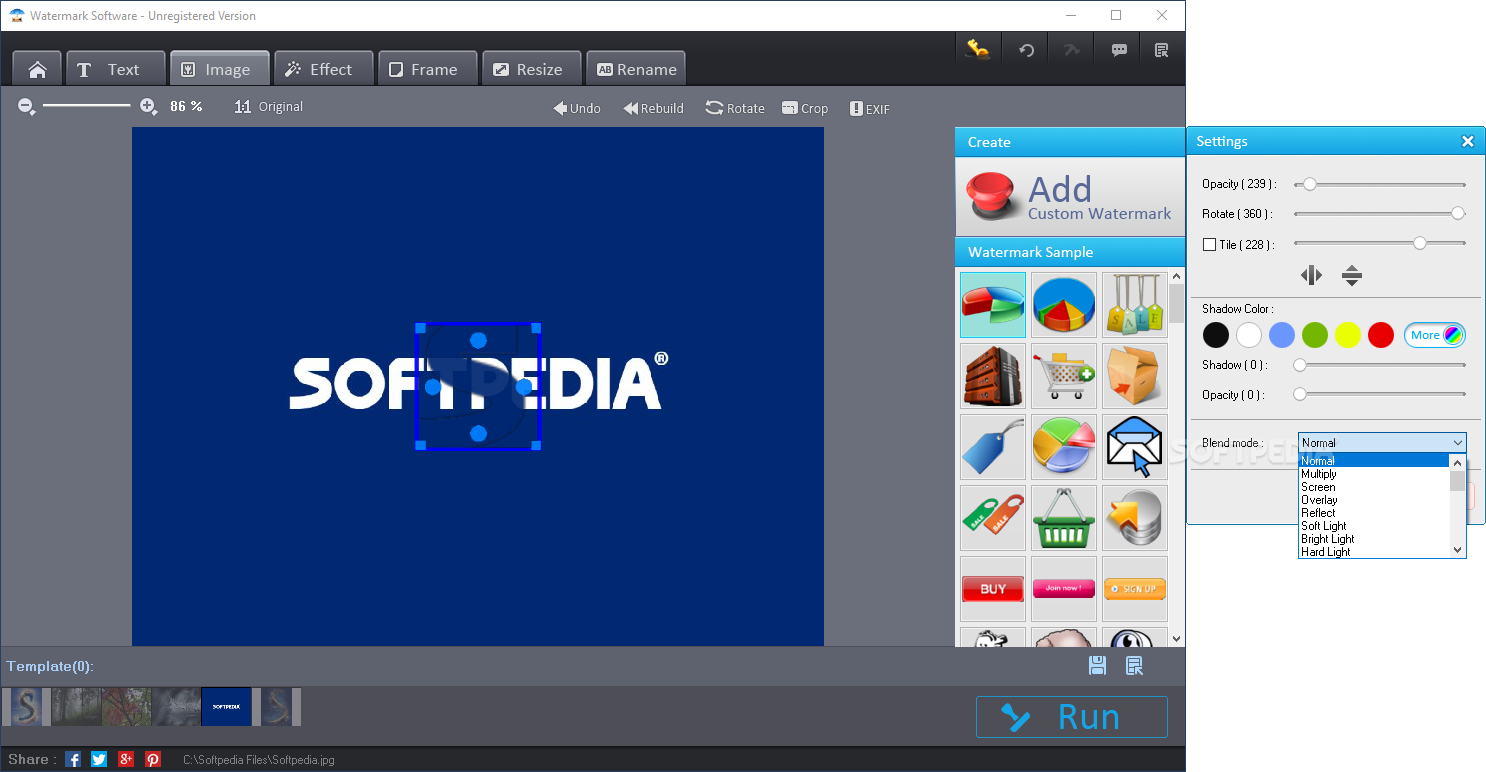Share on Google Plus

126,759
